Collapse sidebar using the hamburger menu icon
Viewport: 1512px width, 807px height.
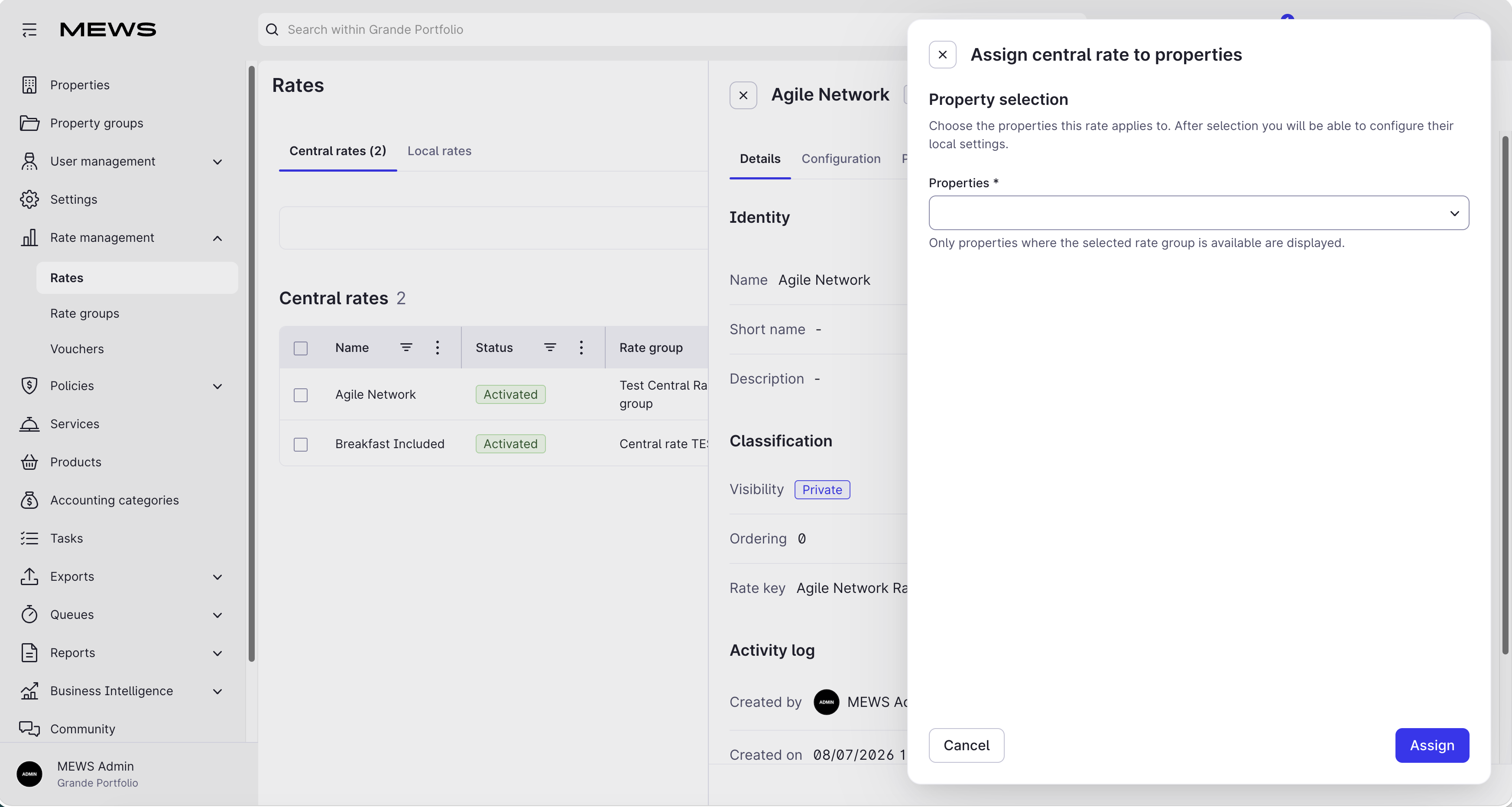tap(29, 29)
